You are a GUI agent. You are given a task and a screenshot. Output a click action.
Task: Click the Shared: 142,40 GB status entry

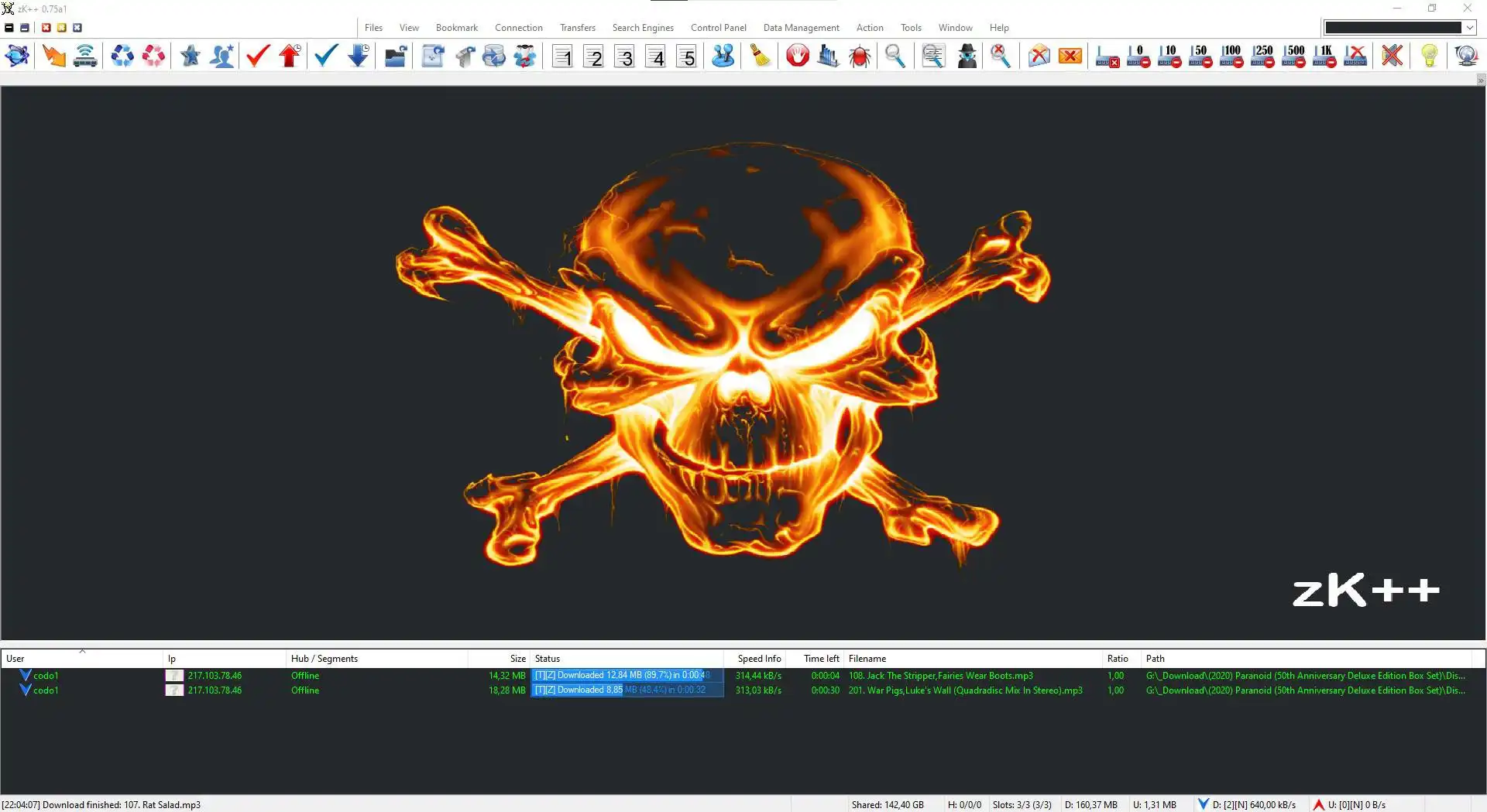[888, 805]
